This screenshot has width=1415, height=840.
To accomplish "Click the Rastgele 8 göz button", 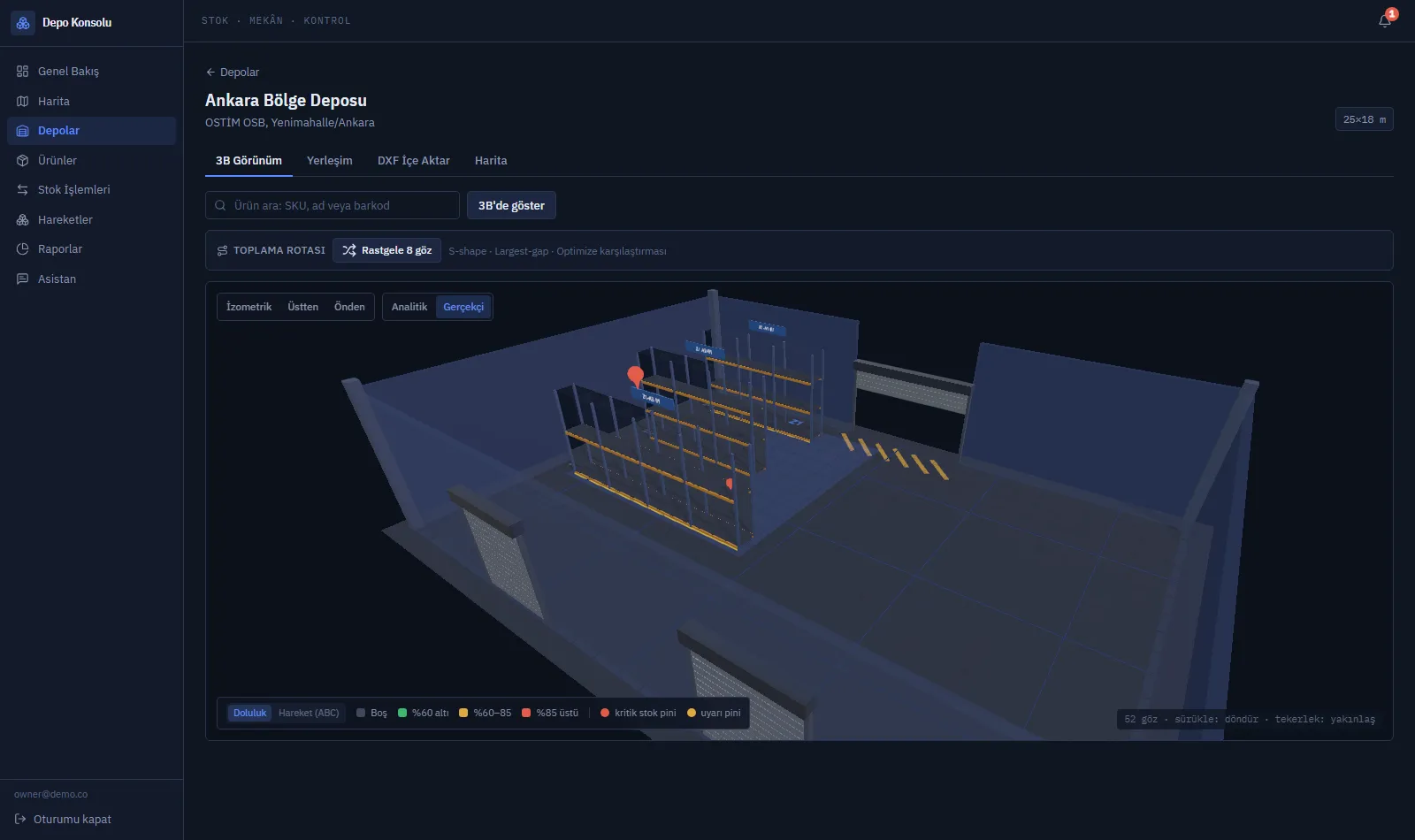I will (x=386, y=250).
